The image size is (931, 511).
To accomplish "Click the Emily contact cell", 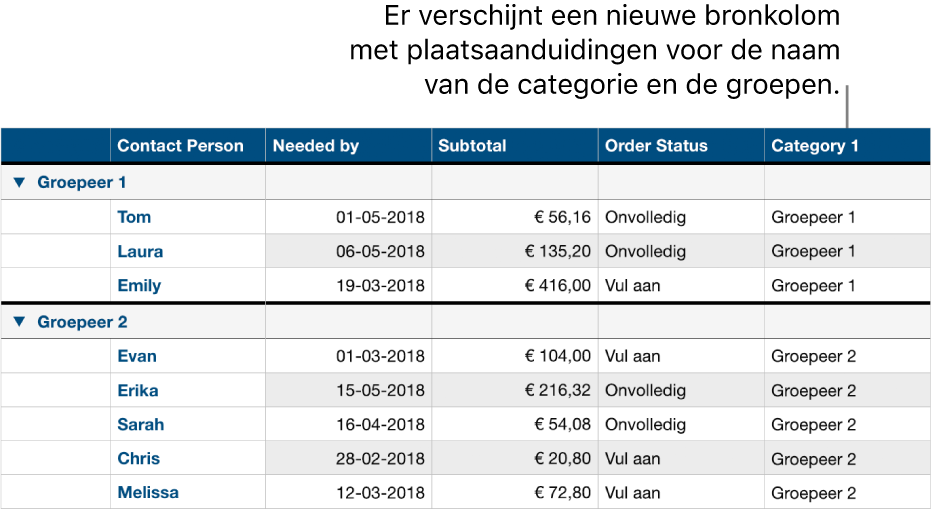I will (x=139, y=286).
